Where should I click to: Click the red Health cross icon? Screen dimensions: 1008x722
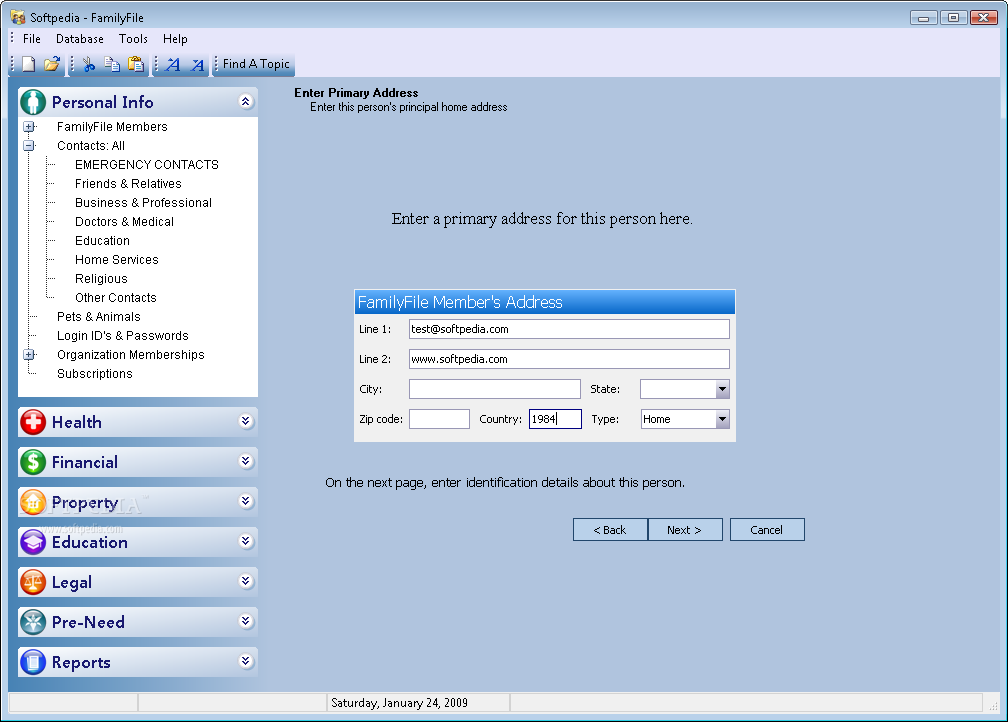point(33,422)
